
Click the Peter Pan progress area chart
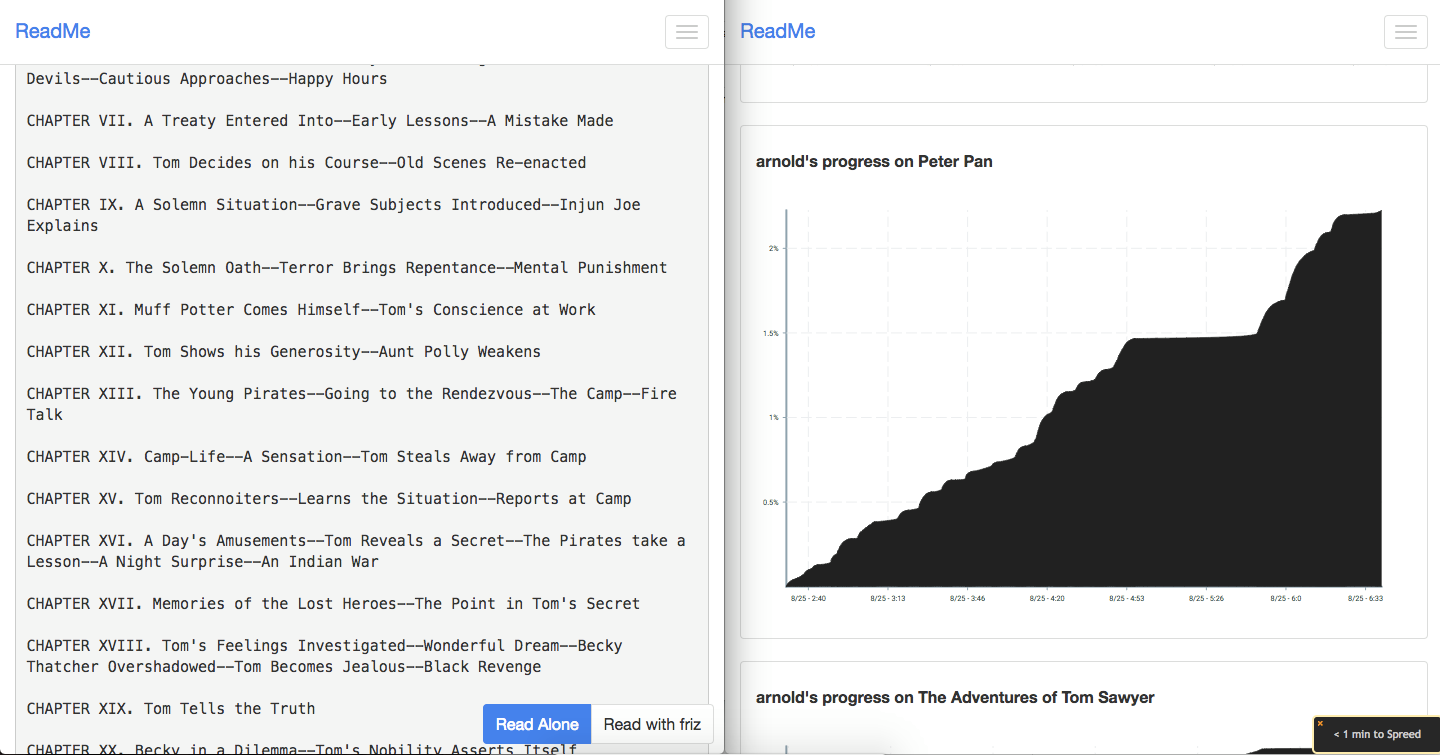(x=1084, y=399)
